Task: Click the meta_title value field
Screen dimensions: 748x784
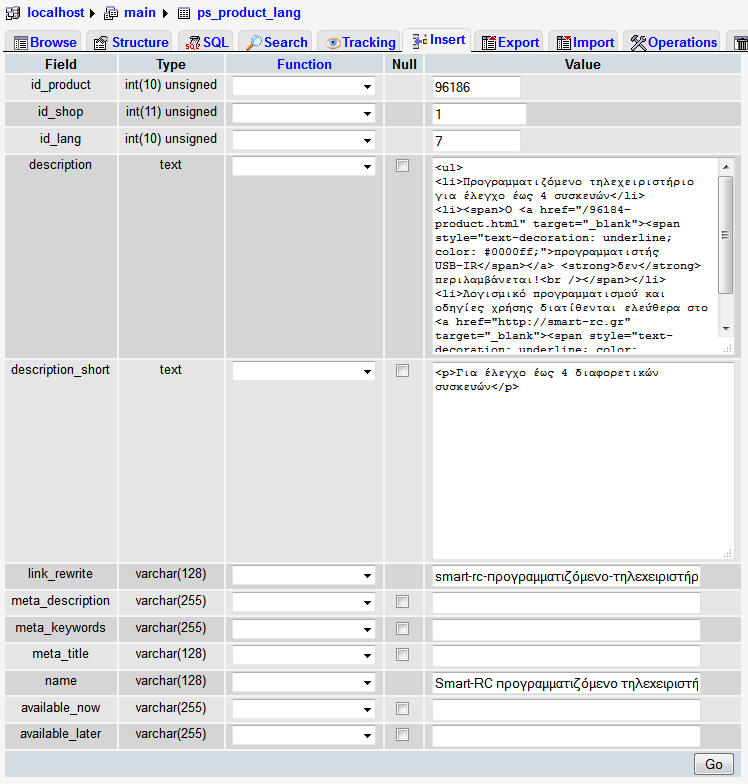Action: point(566,656)
